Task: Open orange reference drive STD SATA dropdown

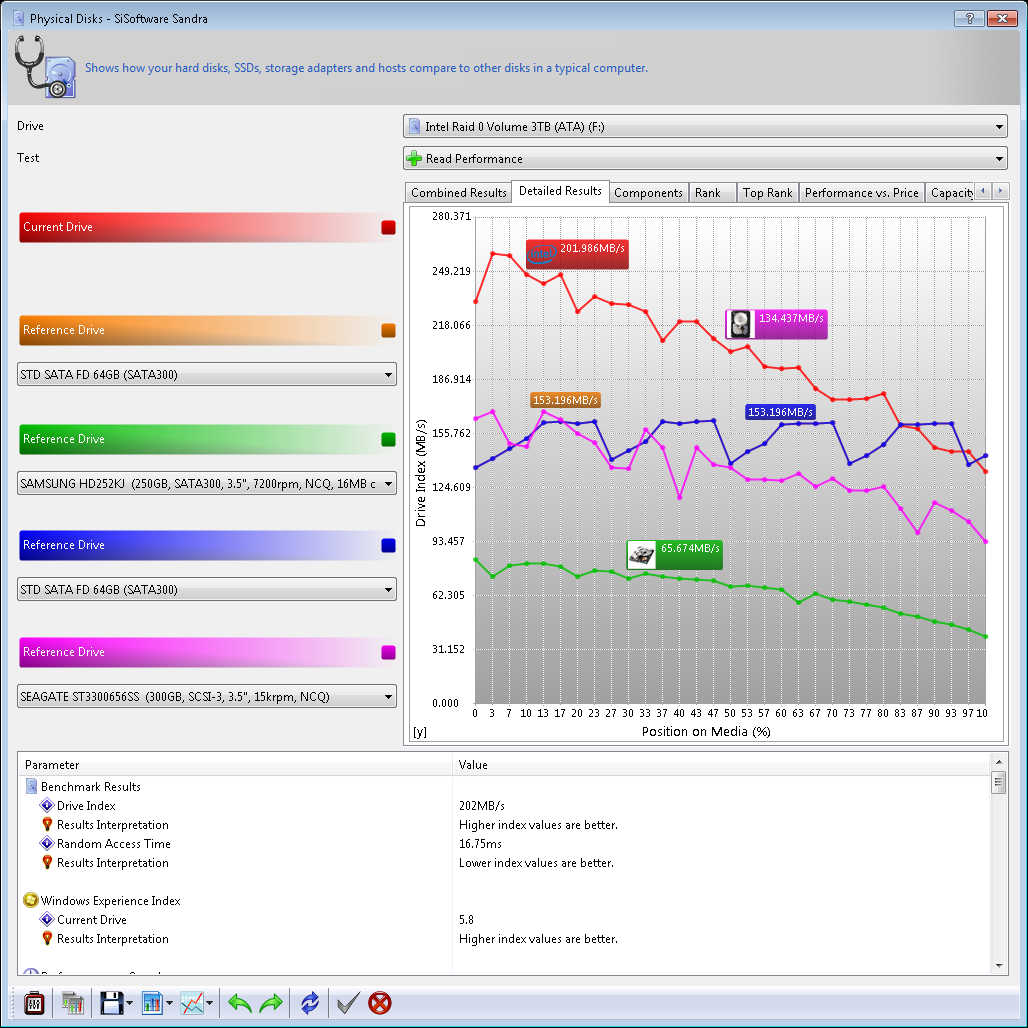Action: click(207, 374)
